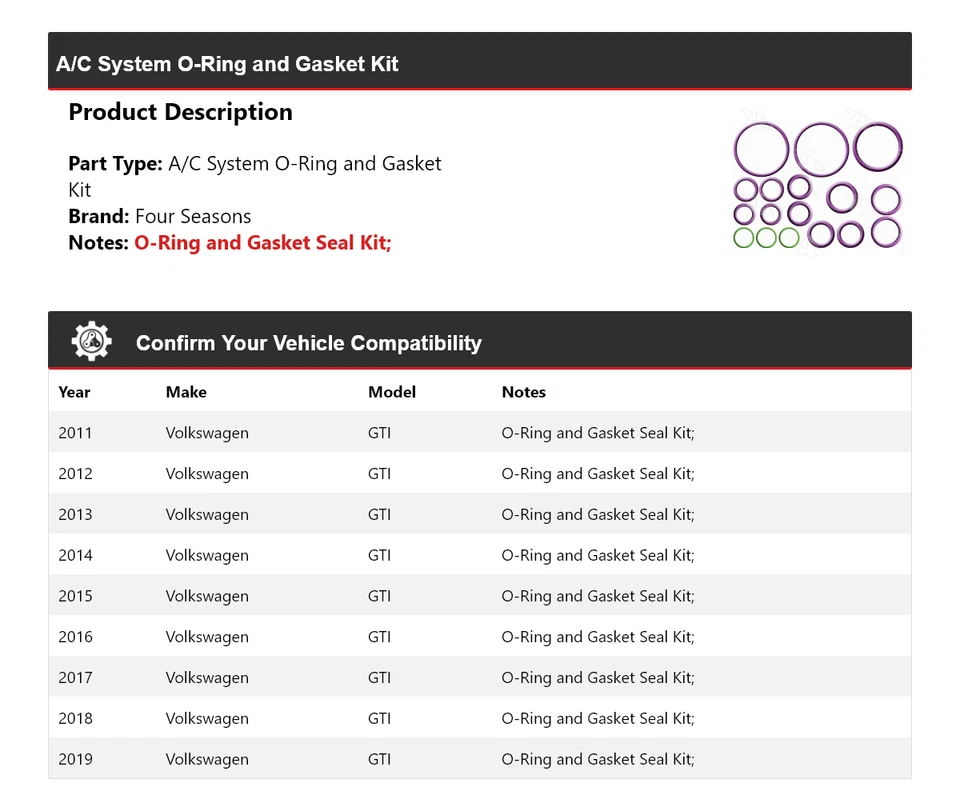960x811 pixels.
Task: Click the Make column header
Action: coord(186,392)
